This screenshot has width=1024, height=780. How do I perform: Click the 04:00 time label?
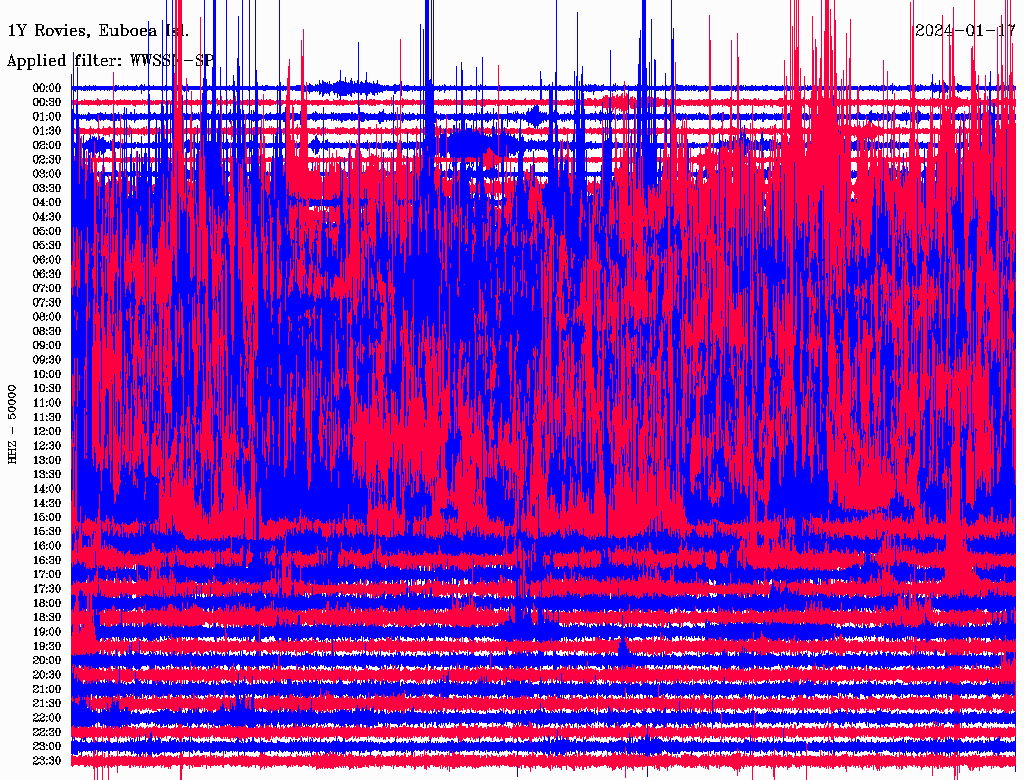(x=47, y=203)
